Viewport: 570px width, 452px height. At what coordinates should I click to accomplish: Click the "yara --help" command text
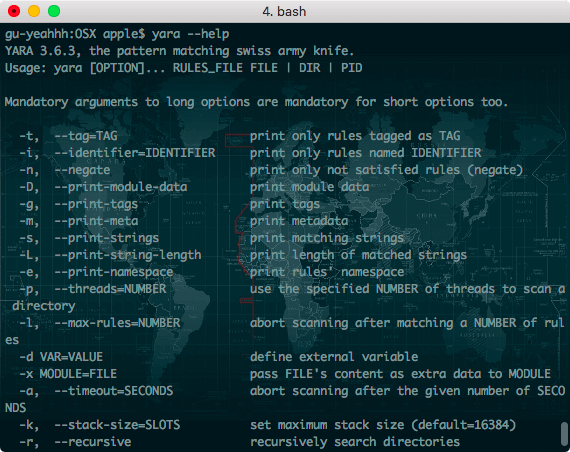190,34
